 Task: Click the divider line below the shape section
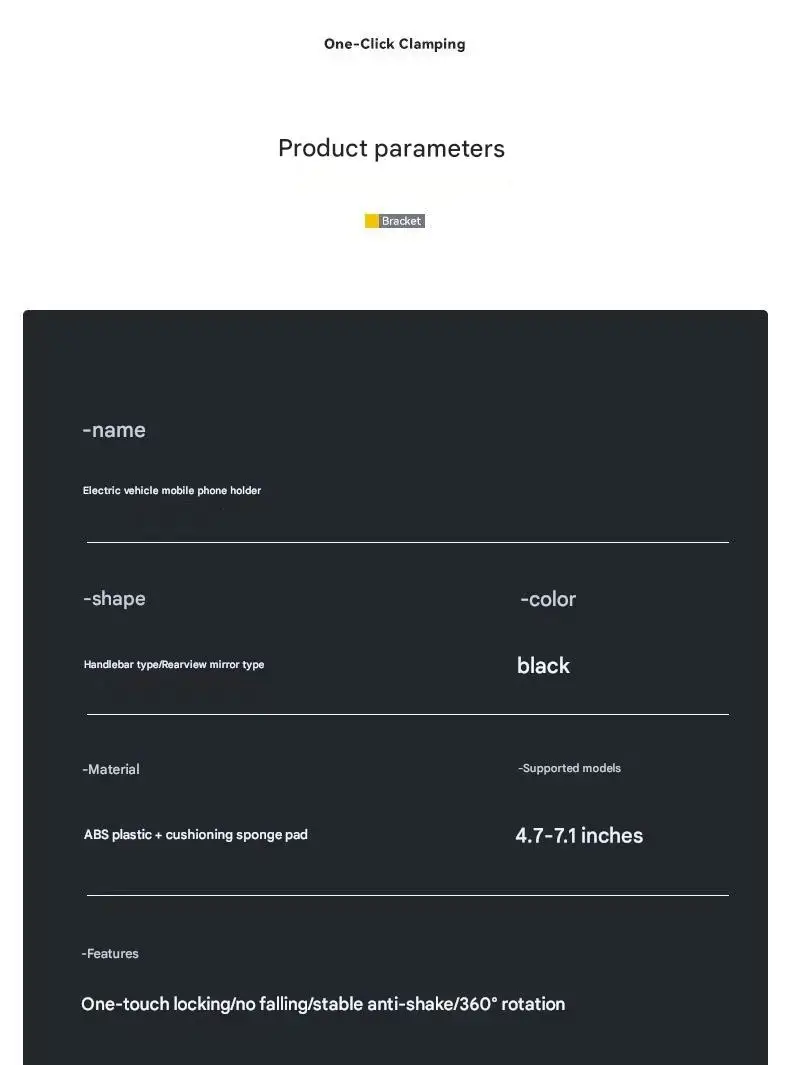click(x=407, y=714)
